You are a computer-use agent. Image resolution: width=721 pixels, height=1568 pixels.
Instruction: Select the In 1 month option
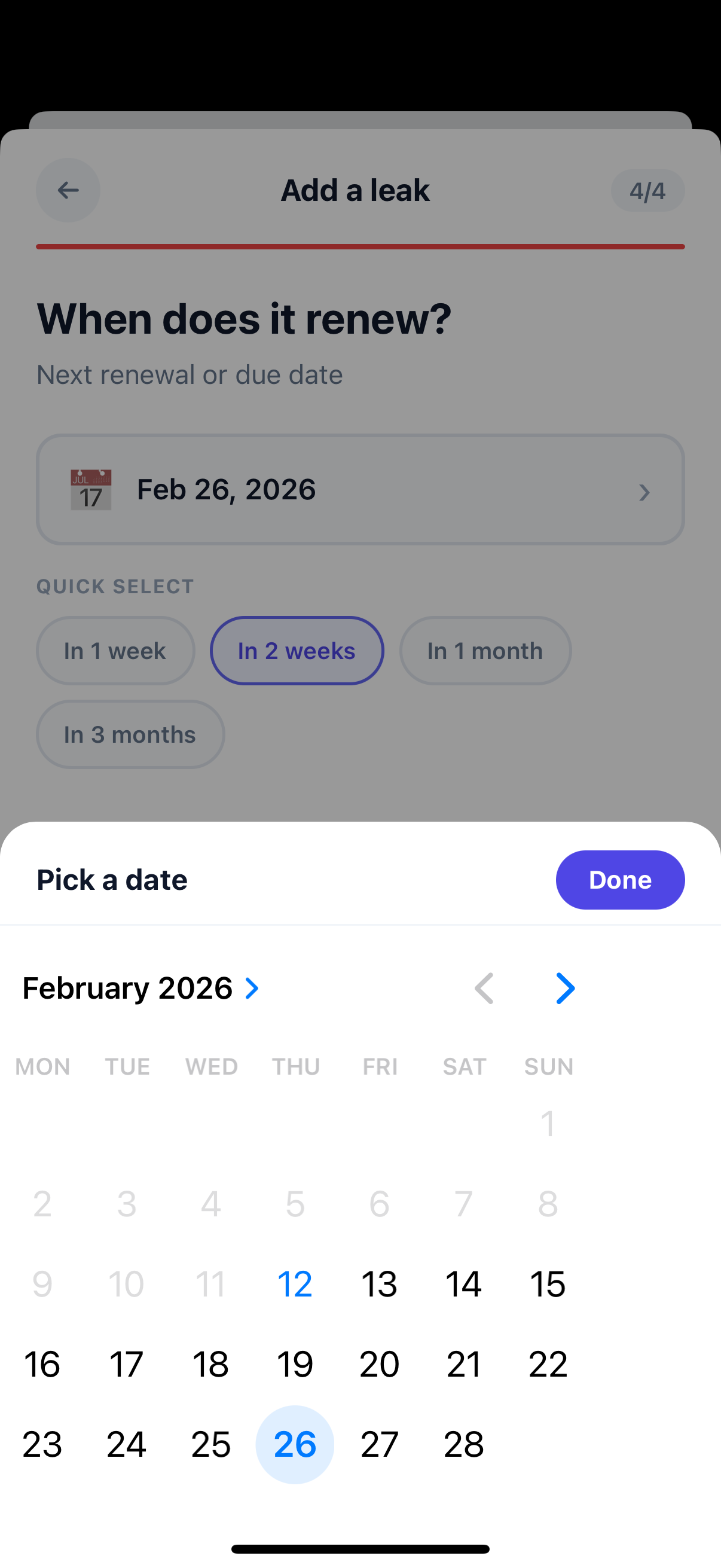[485, 651]
